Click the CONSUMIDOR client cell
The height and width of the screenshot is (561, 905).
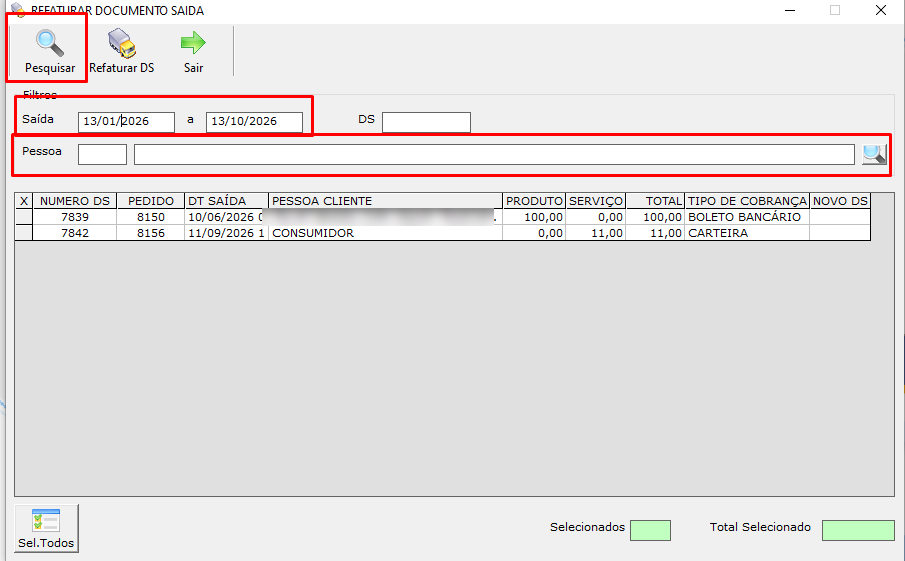tap(386, 233)
